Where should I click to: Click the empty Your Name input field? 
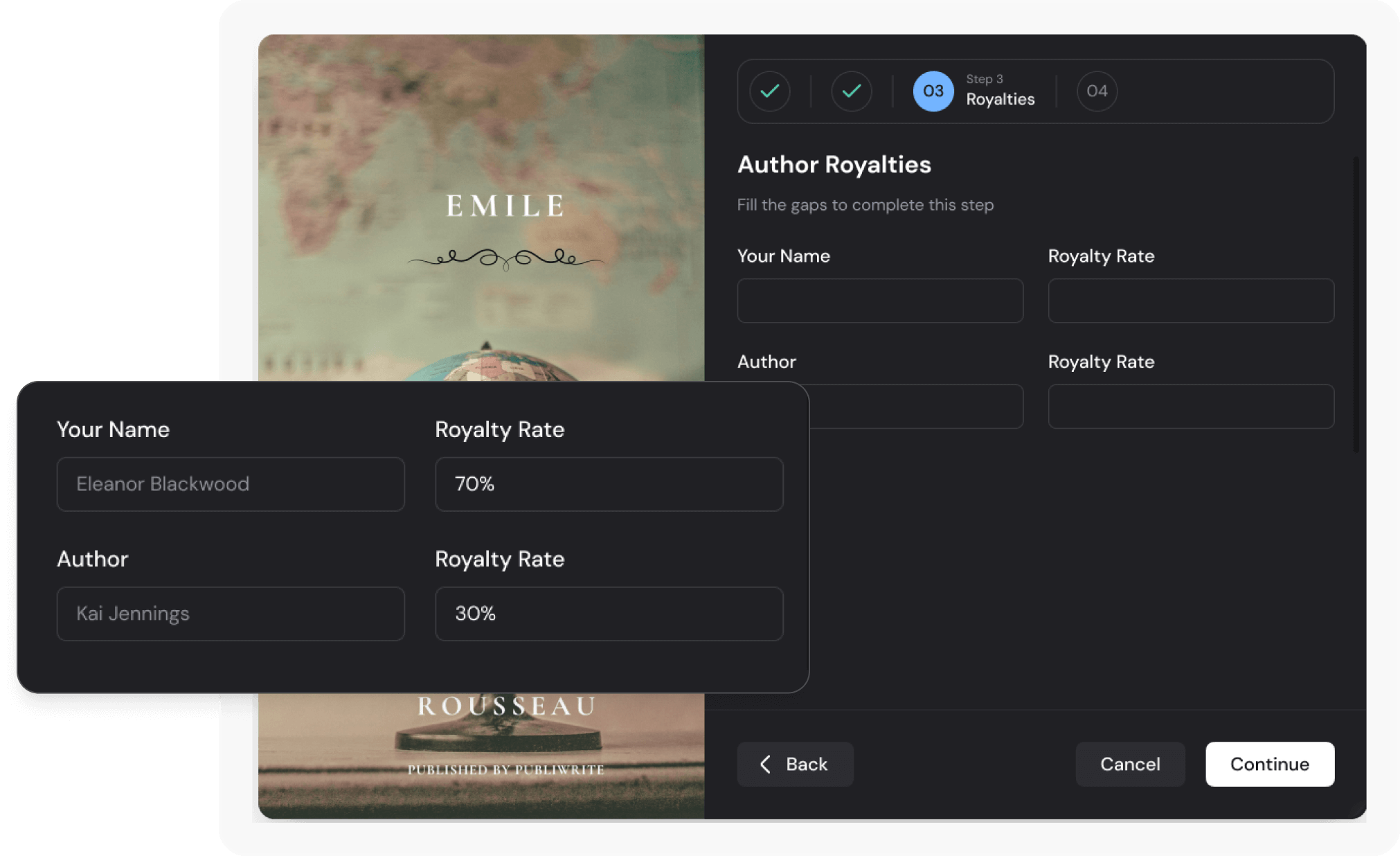point(879,301)
